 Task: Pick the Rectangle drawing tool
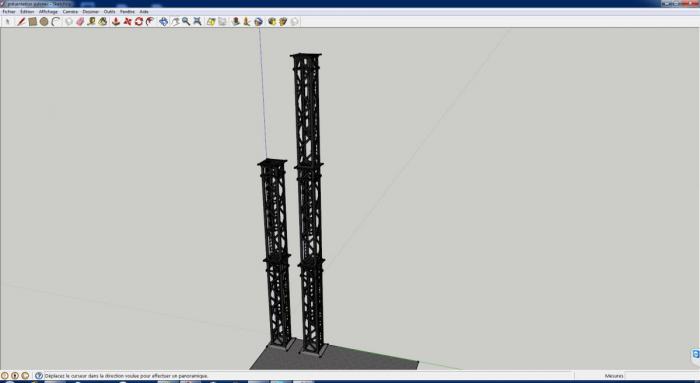pyautogui.click(x=33, y=21)
